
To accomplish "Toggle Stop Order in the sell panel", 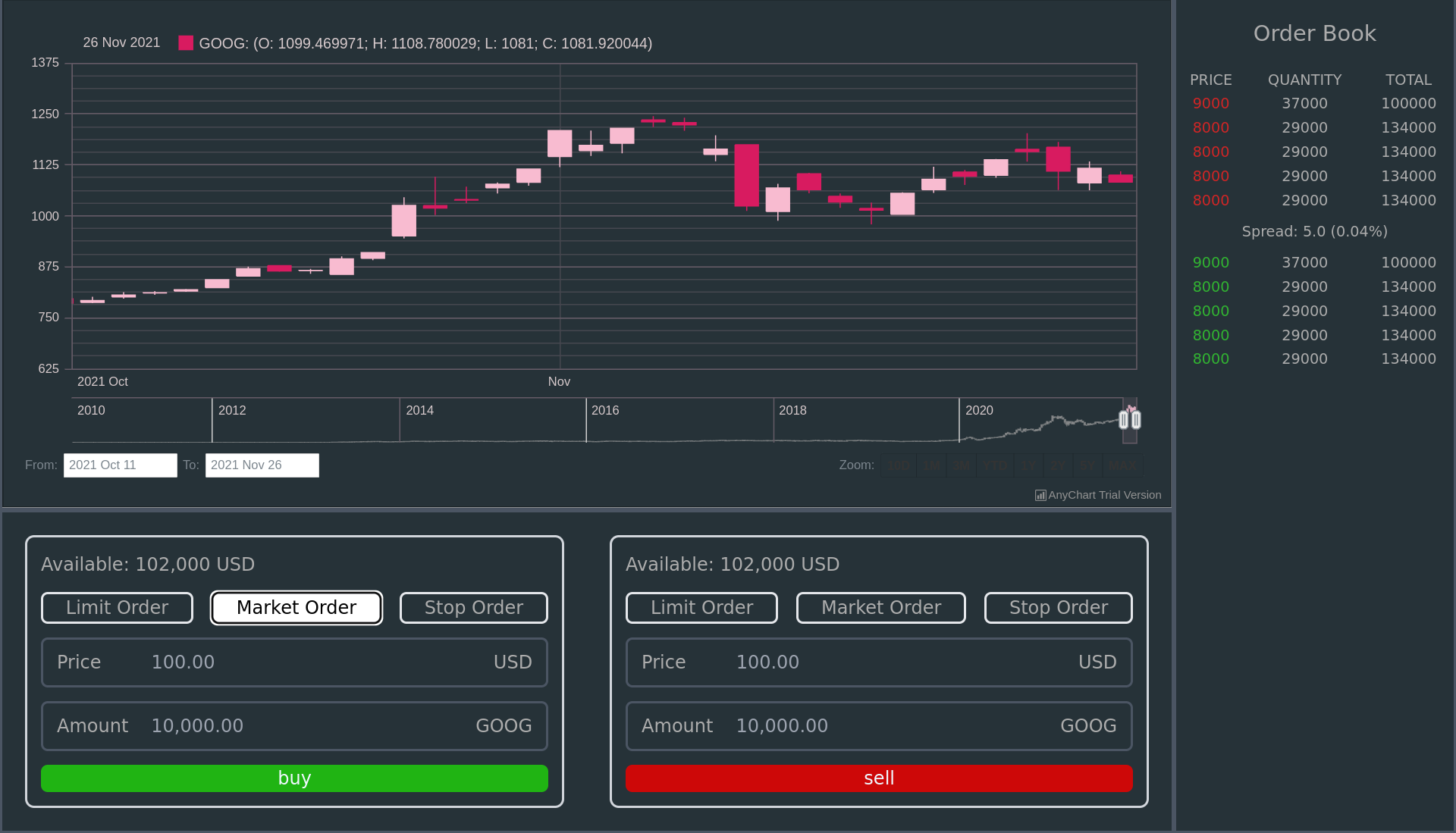I will click(x=1058, y=607).
